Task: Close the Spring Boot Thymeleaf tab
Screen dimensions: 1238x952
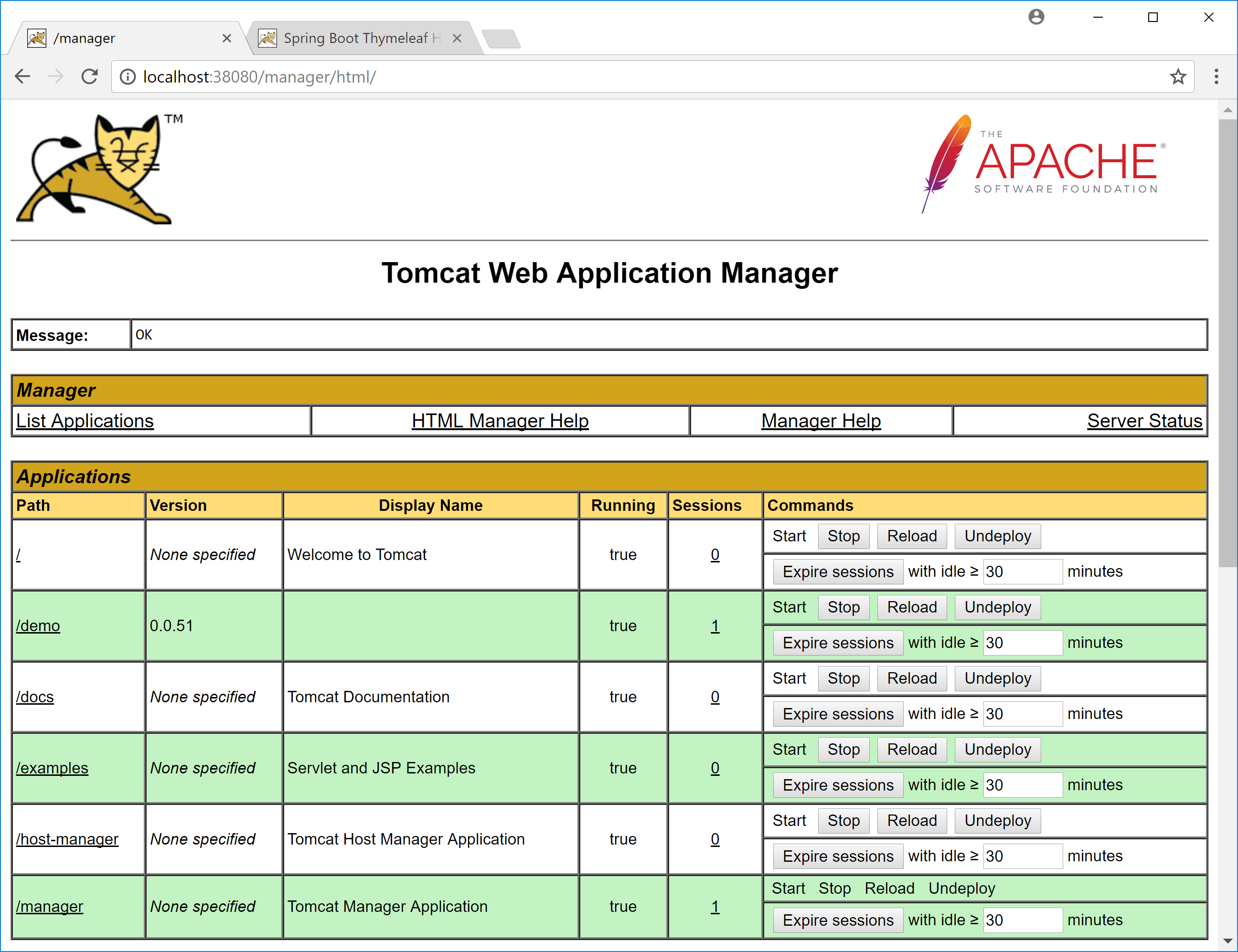Action: 457,38
